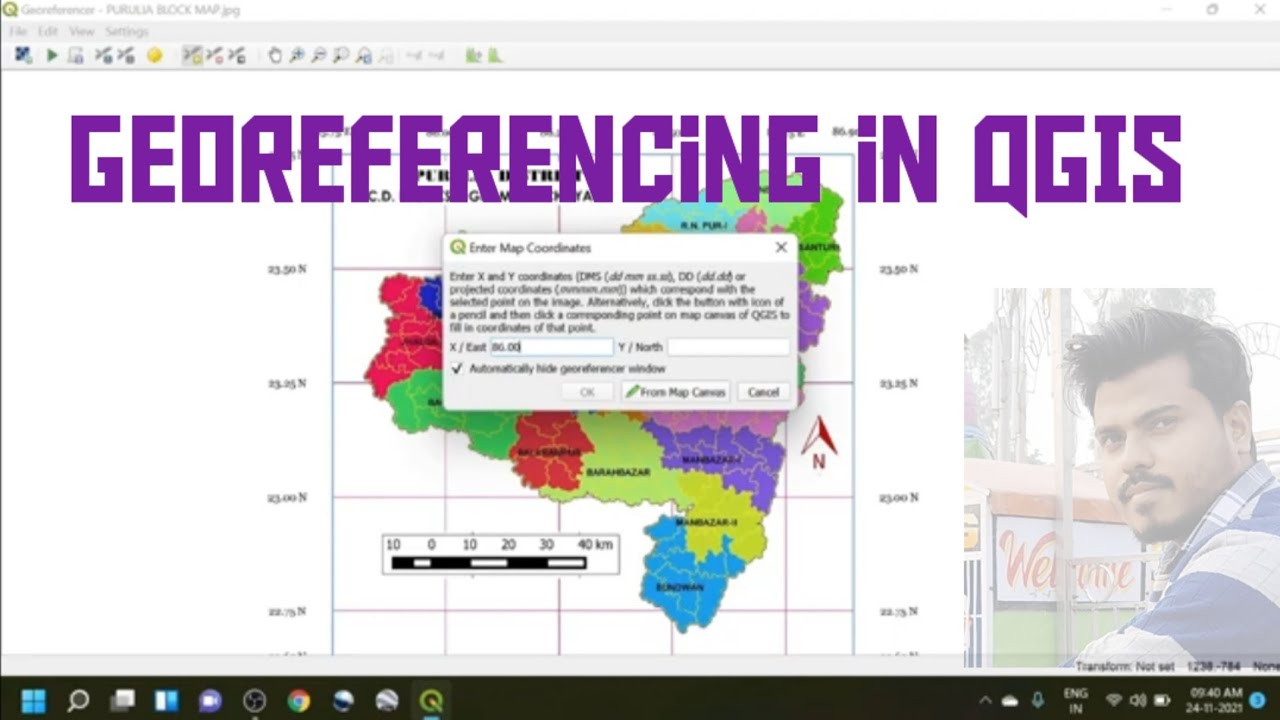Screen dimensions: 1280x720
Task: Open the View menu
Action: [81, 32]
